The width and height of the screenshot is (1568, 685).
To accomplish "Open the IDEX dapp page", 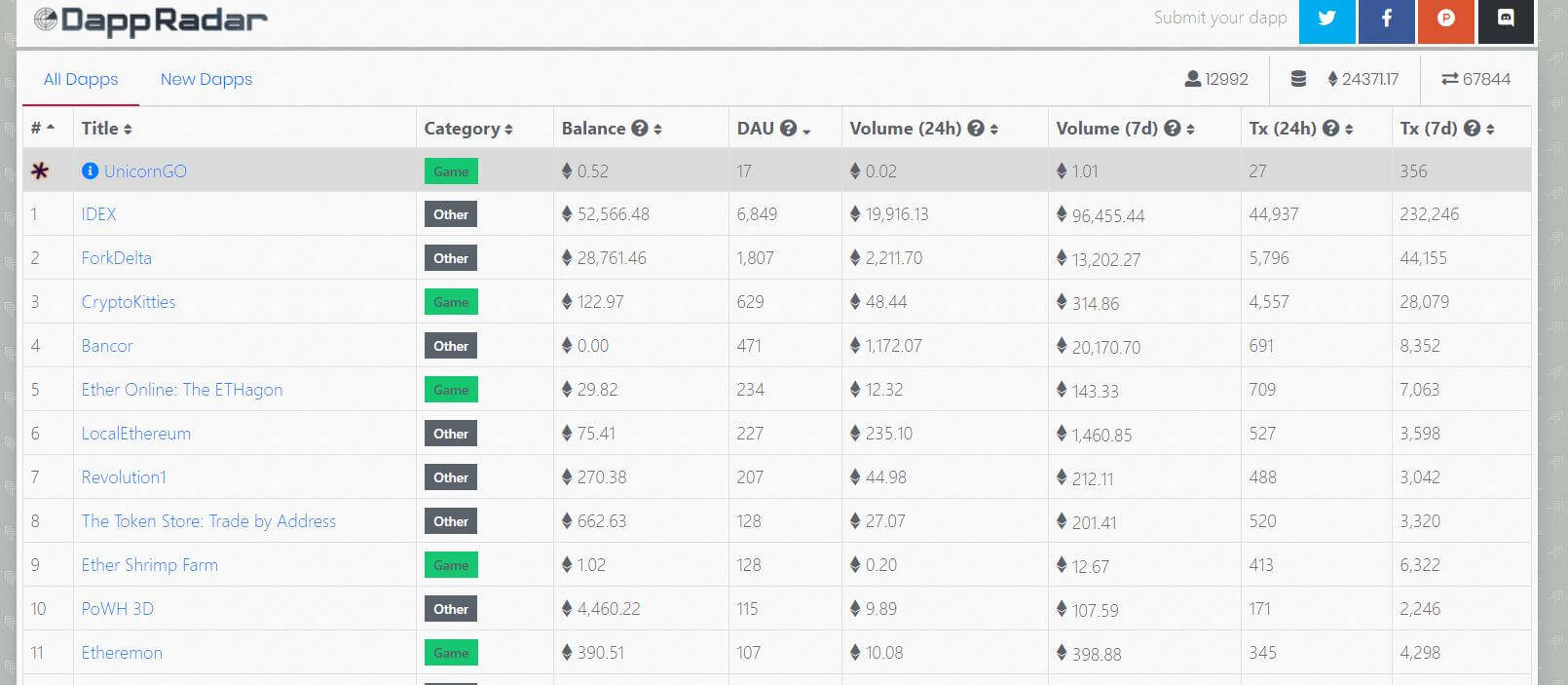I will click(x=98, y=214).
